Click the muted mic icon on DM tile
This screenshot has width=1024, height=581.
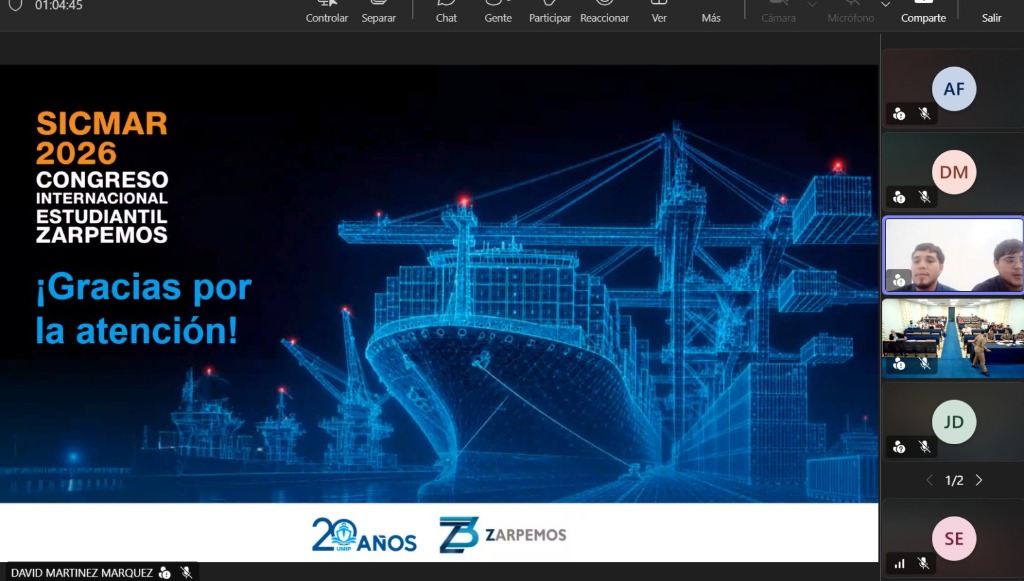925,196
